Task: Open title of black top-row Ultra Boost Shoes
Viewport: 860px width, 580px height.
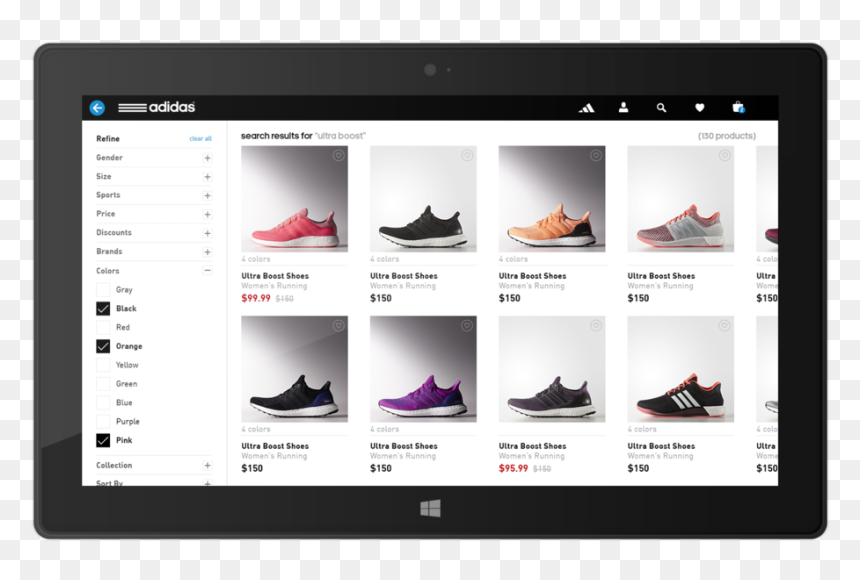Action: 404,276
